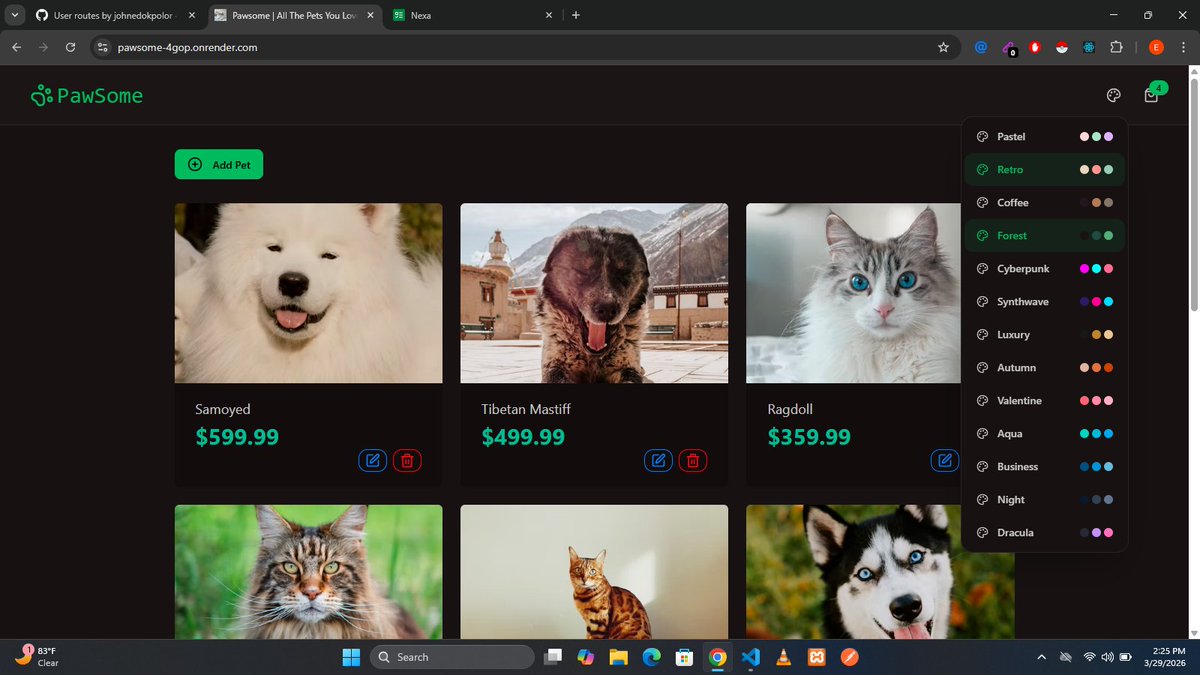Open the Tibetan Mastiff photo
Image resolution: width=1200 pixels, height=675 pixels.
594,293
